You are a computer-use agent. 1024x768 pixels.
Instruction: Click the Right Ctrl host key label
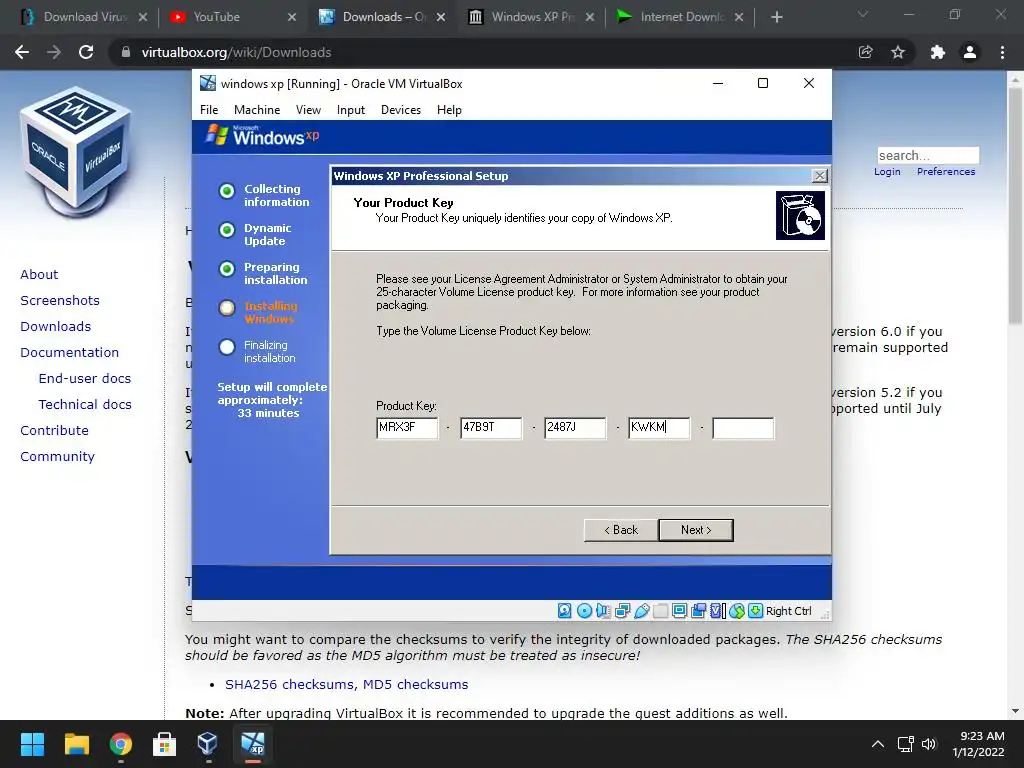coord(788,611)
